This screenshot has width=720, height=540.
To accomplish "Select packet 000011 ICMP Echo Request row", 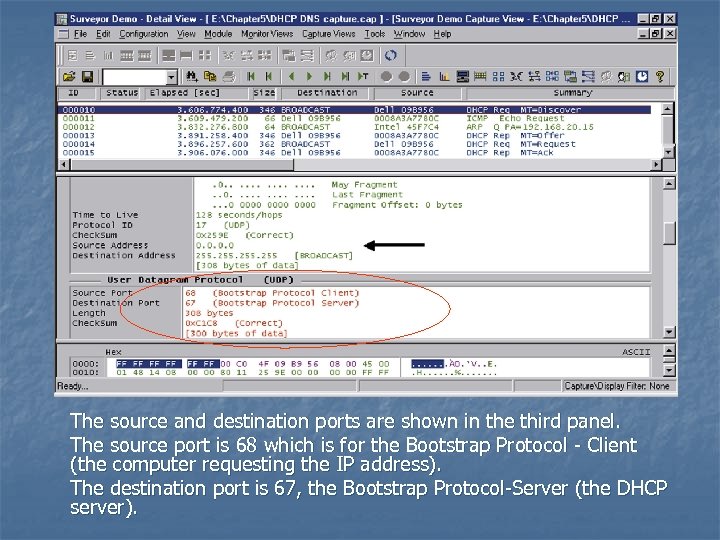I will [354, 118].
